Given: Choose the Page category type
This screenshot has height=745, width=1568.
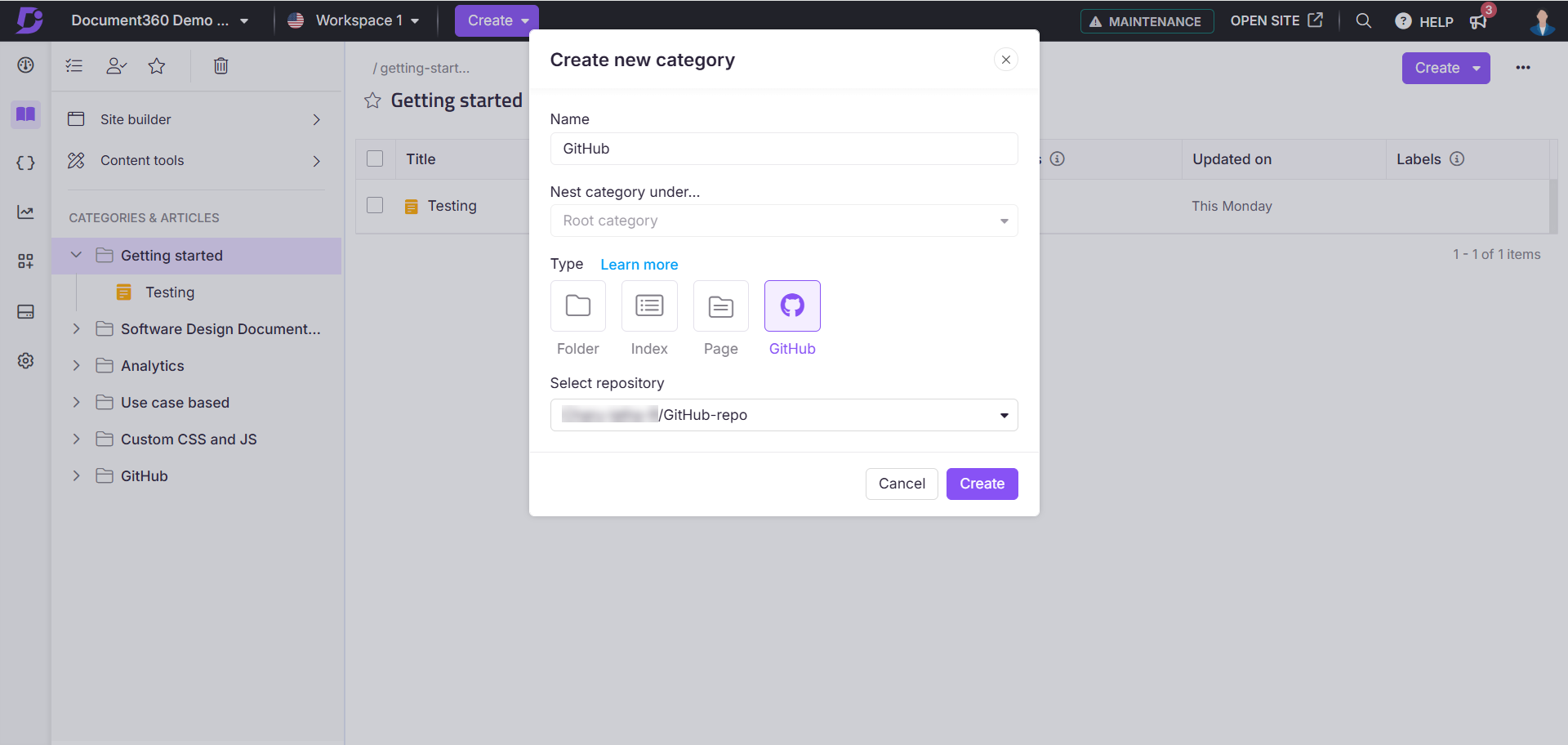Looking at the screenshot, I should pyautogui.click(x=720, y=306).
